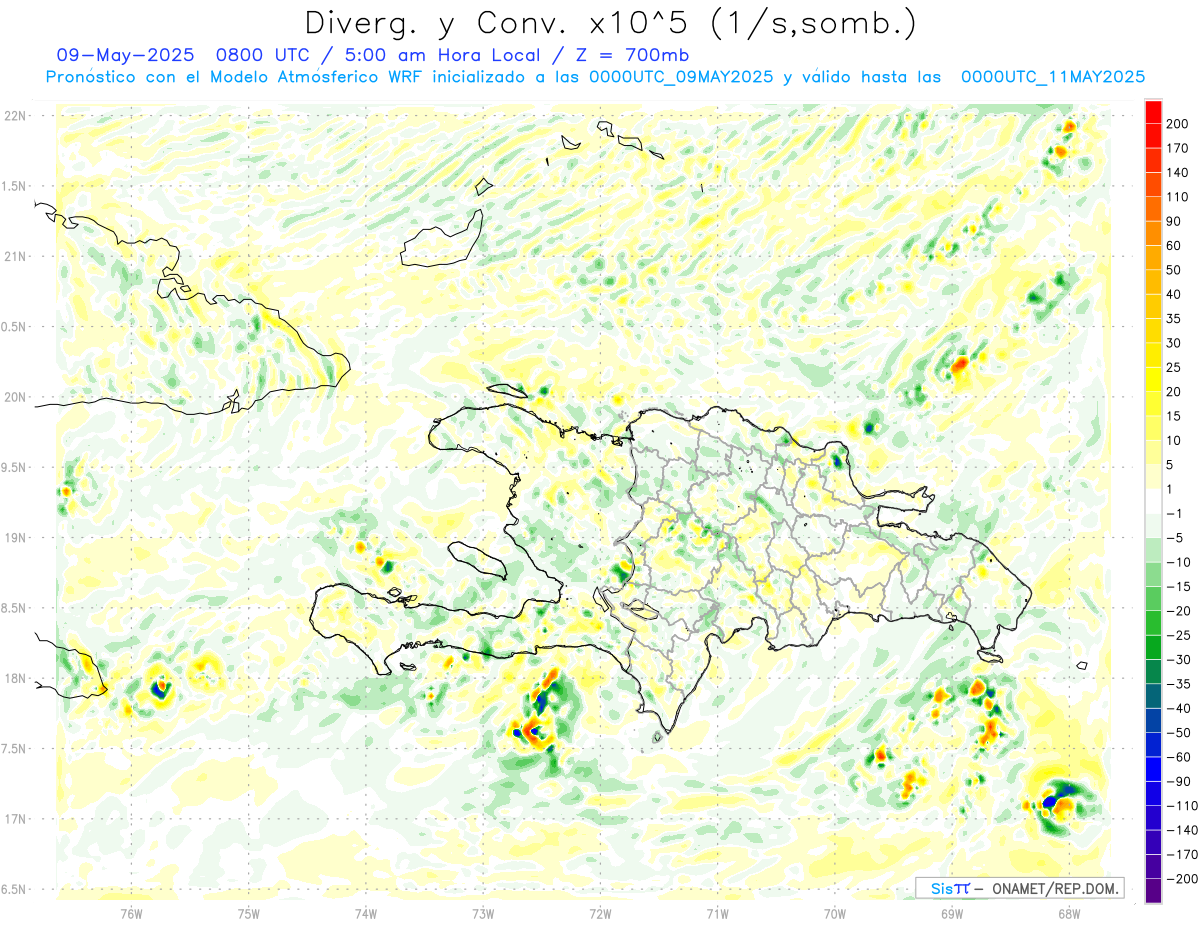Click the '7.5N' latitude label
Viewport: 1200px width, 927px height.
[x=15, y=749]
